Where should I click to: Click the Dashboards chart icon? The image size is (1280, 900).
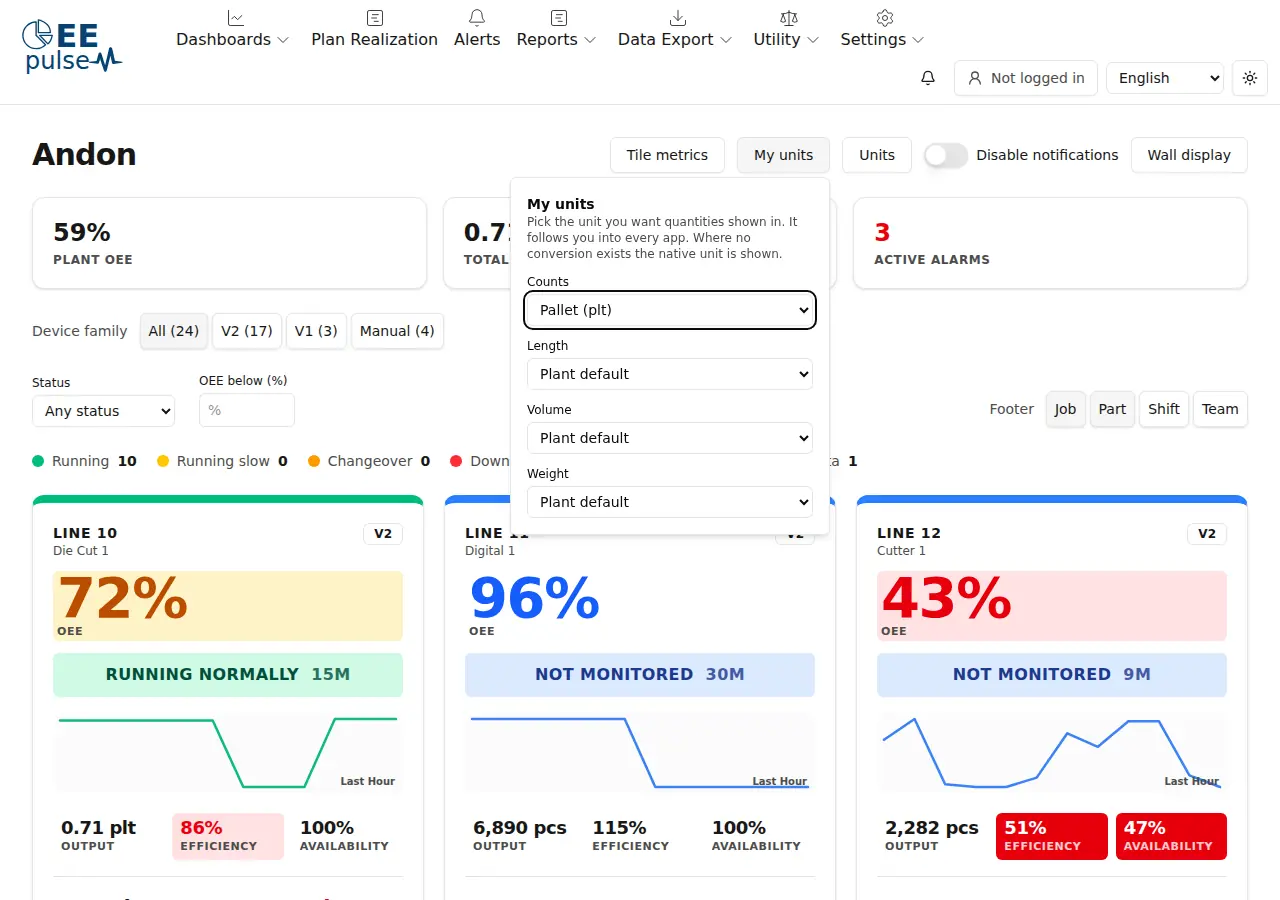[x=235, y=17]
